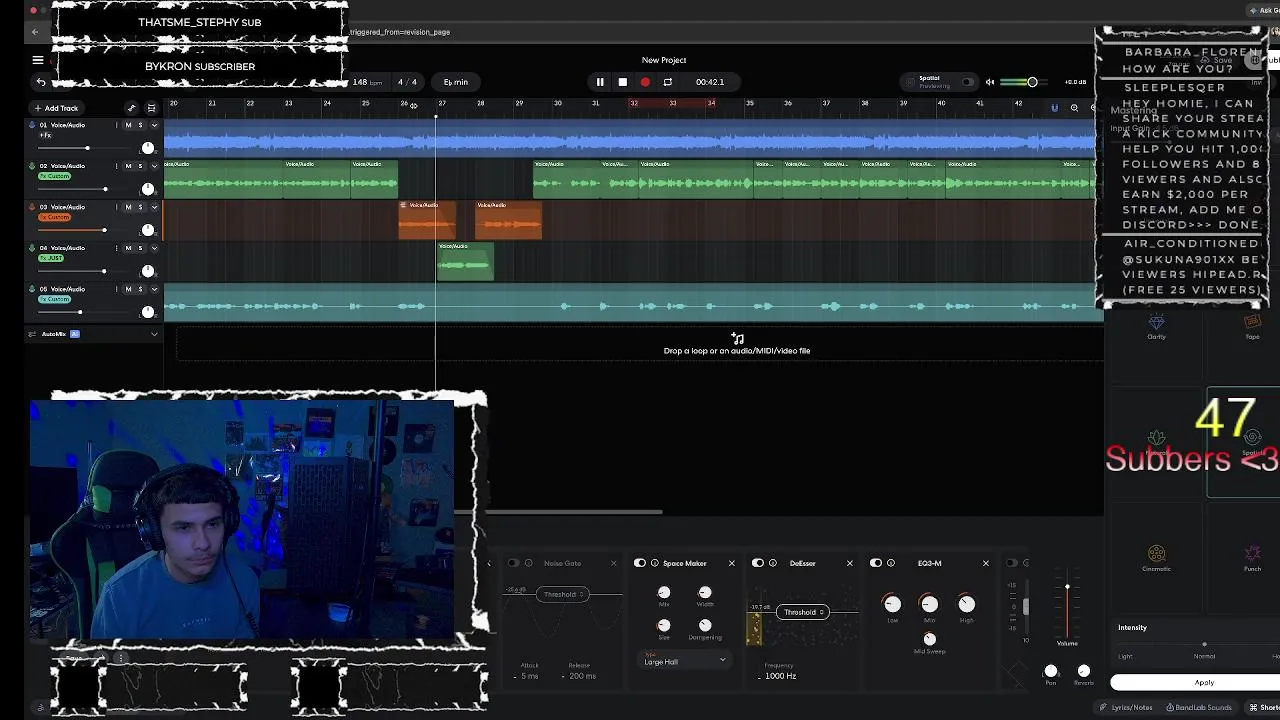This screenshot has width=1280, height=720.
Task: Click the track collapse icon beside automation
Action: point(152,108)
